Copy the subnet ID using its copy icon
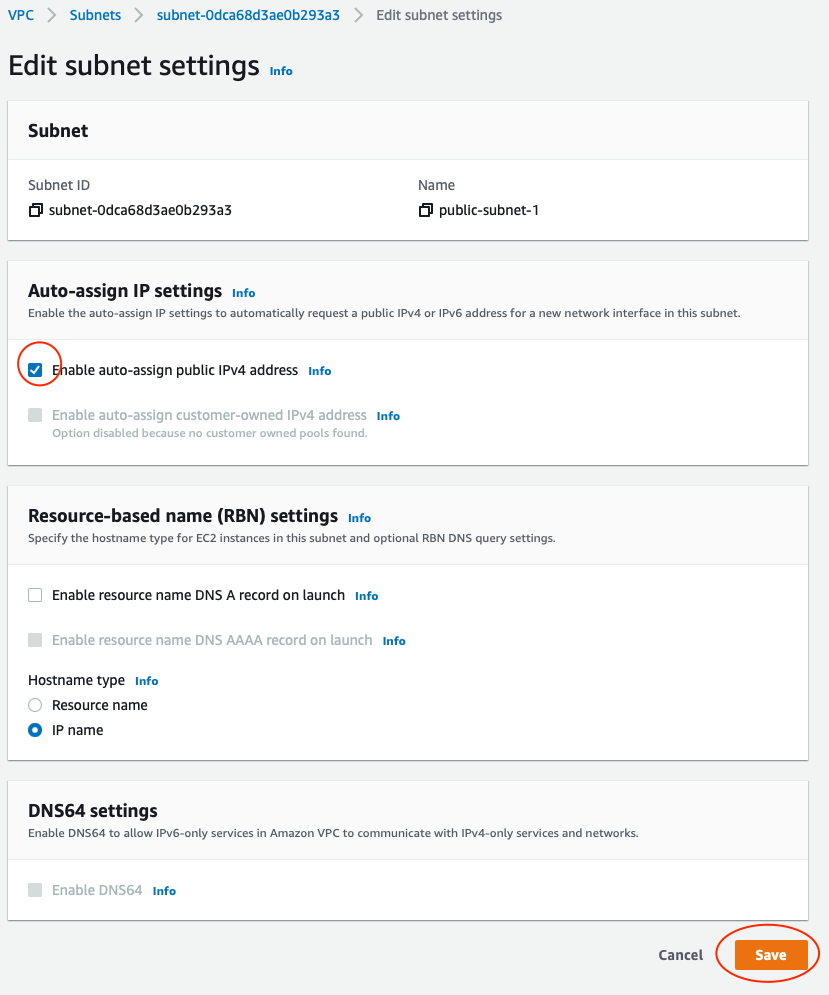Screen dimensions: 829x995 36,210
